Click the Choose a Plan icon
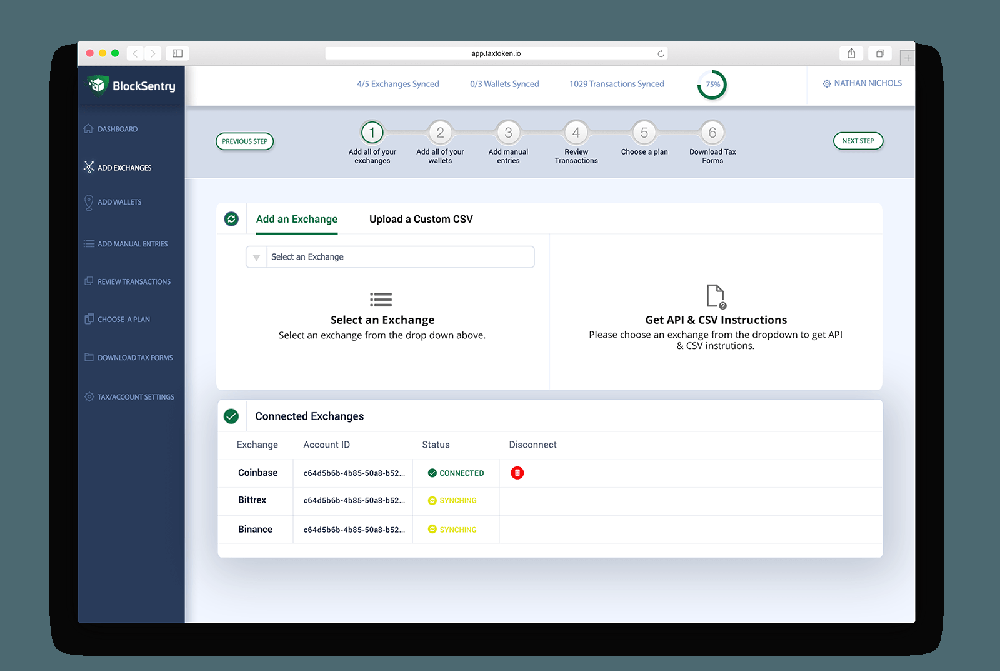Image resolution: width=1000 pixels, height=671 pixels. 89,319
